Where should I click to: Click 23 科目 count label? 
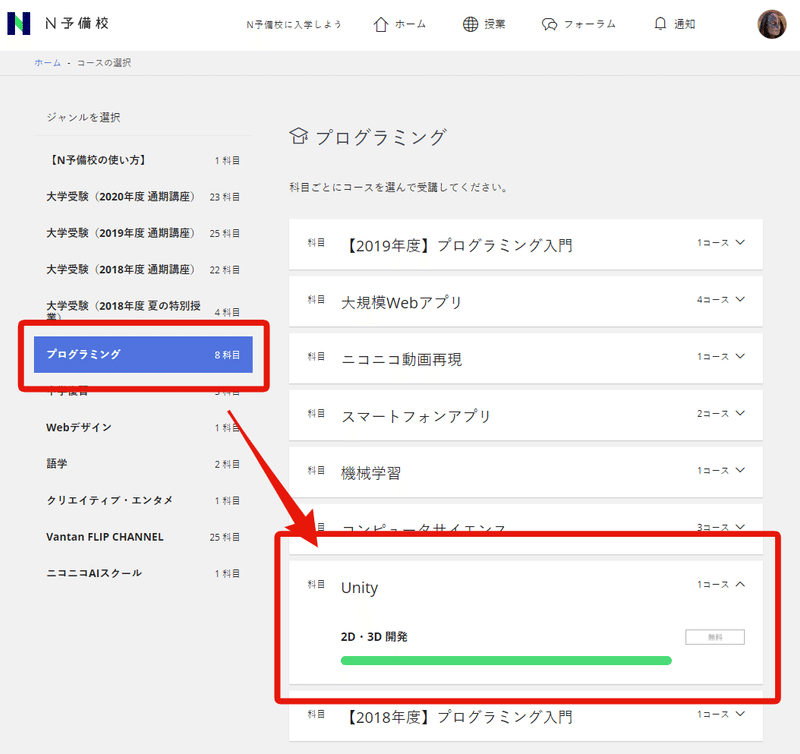(224, 197)
